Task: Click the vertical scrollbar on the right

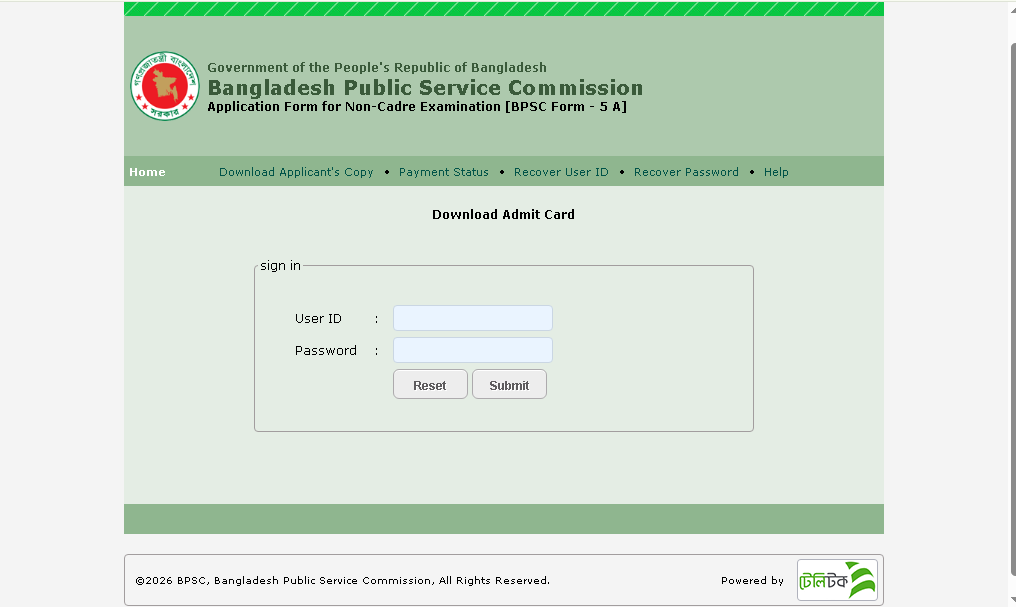Action: click(x=1009, y=300)
